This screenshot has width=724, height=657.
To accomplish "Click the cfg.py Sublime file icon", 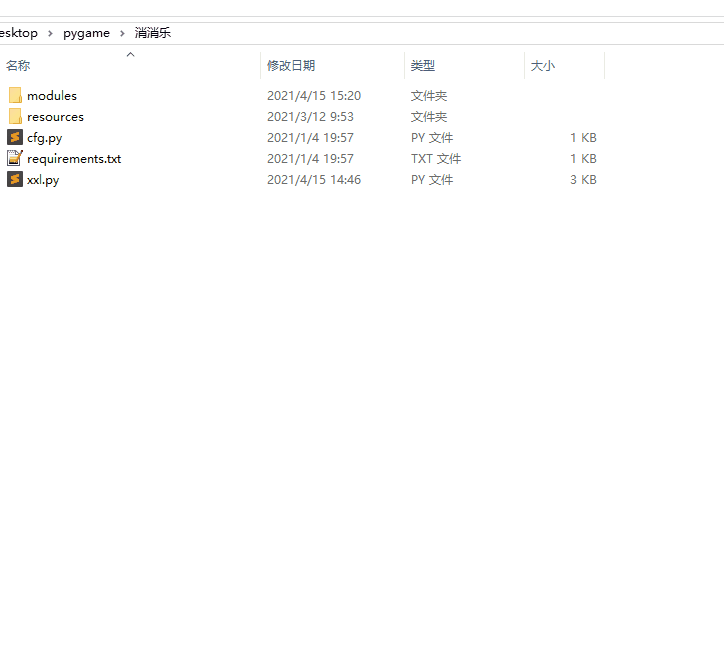I will click(15, 138).
